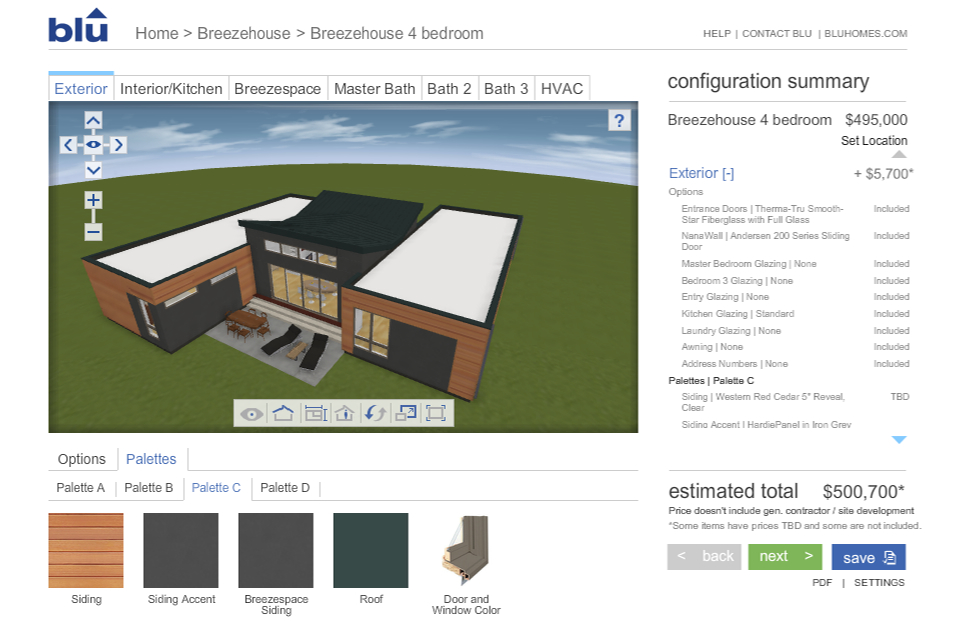Viewport: 955px width, 644px height.
Task: Click the green next button
Action: (785, 557)
